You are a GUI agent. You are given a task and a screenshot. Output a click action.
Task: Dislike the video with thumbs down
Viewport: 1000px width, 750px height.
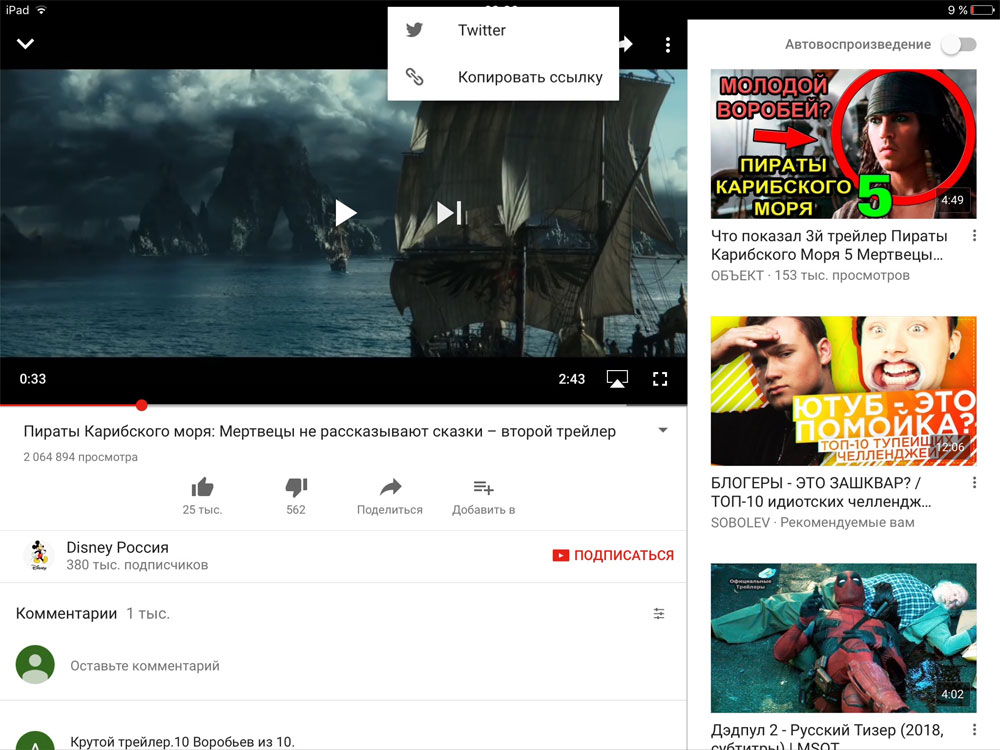tap(296, 496)
